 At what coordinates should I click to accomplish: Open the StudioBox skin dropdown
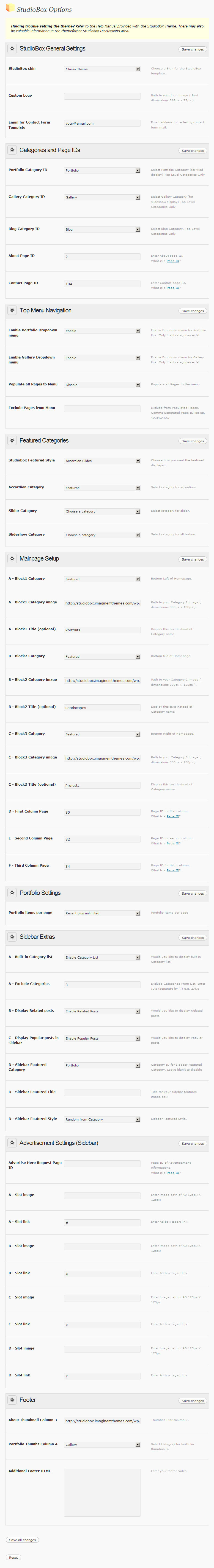[x=102, y=69]
